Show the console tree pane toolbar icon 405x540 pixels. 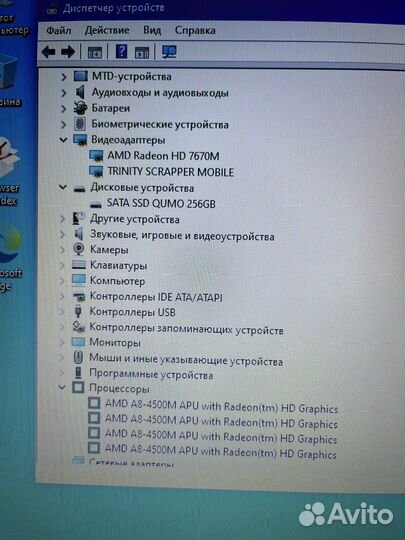(95, 52)
